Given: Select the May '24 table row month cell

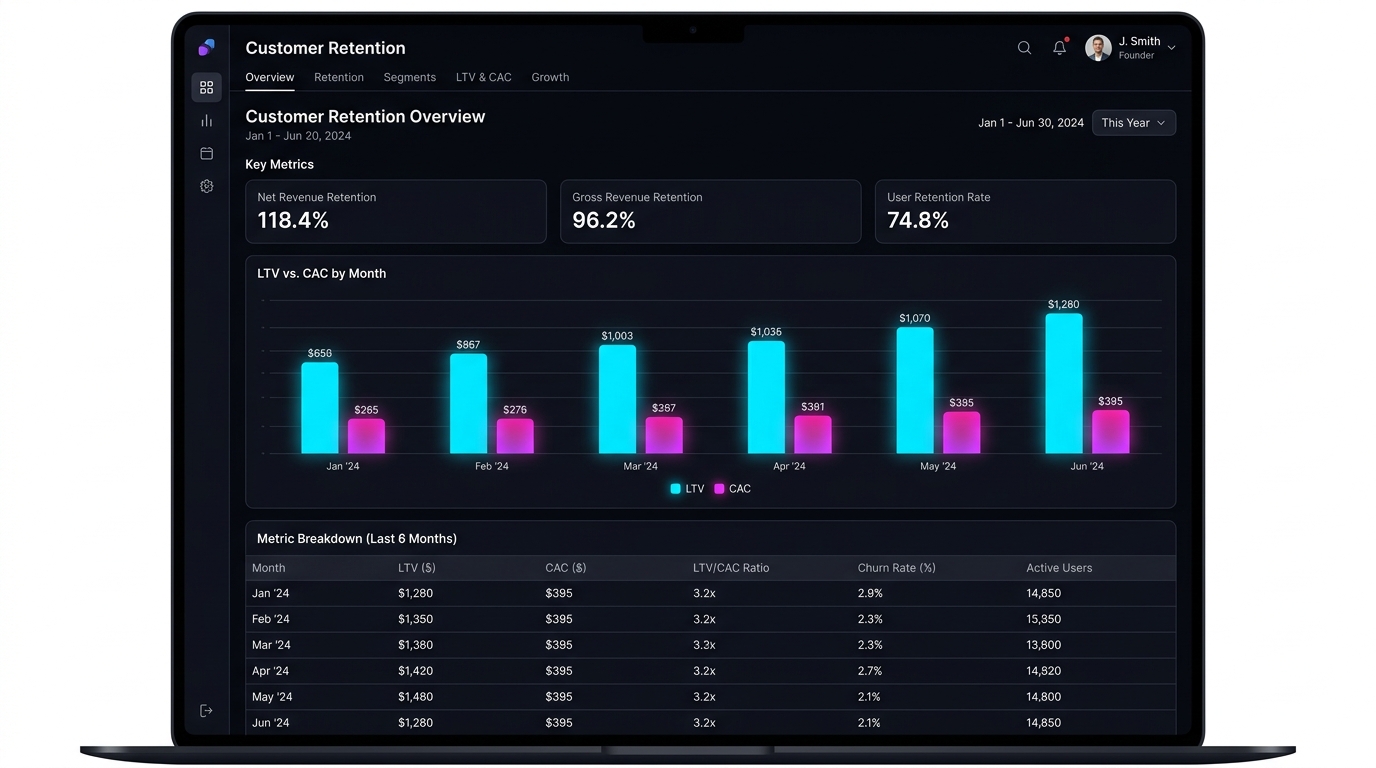Looking at the screenshot, I should tap(272, 697).
